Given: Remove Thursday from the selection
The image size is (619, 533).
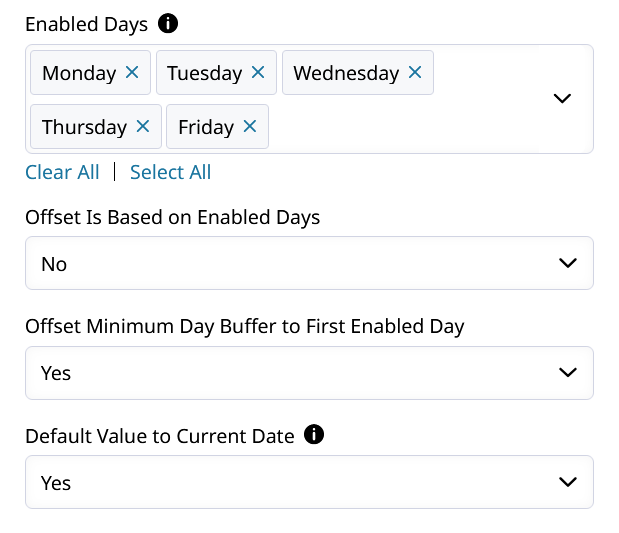Looking at the screenshot, I should click(143, 126).
